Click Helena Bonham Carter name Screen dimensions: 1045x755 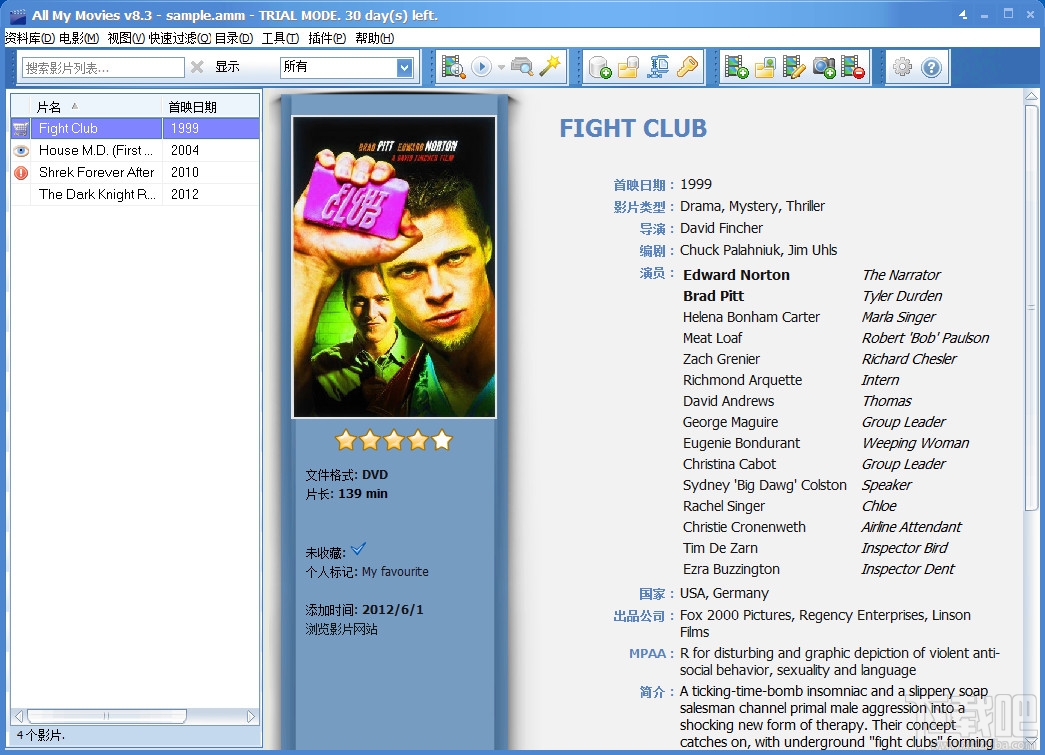[x=751, y=317]
